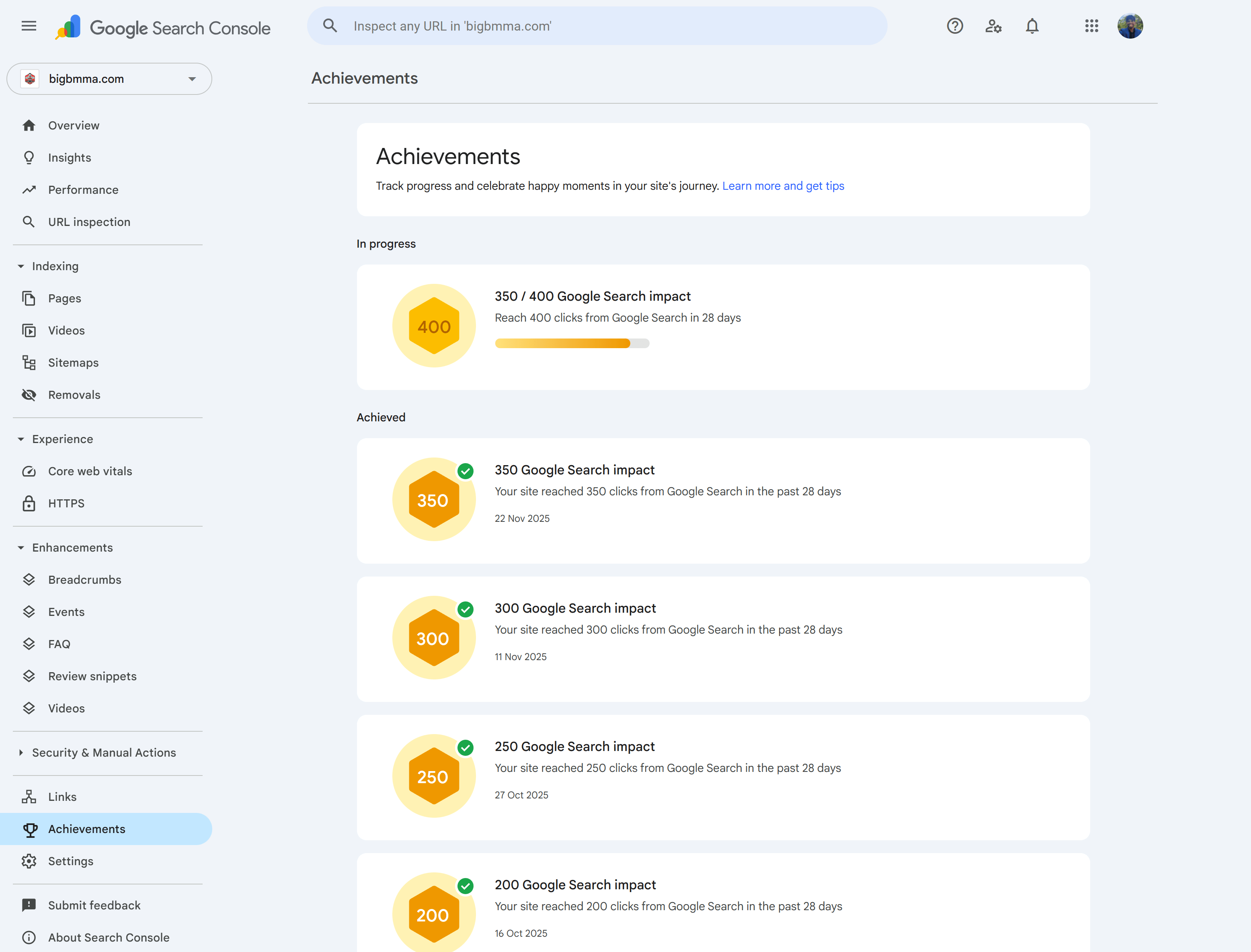Follow the Learn more and get tips link
This screenshot has width=1251, height=952.
pyautogui.click(x=783, y=186)
